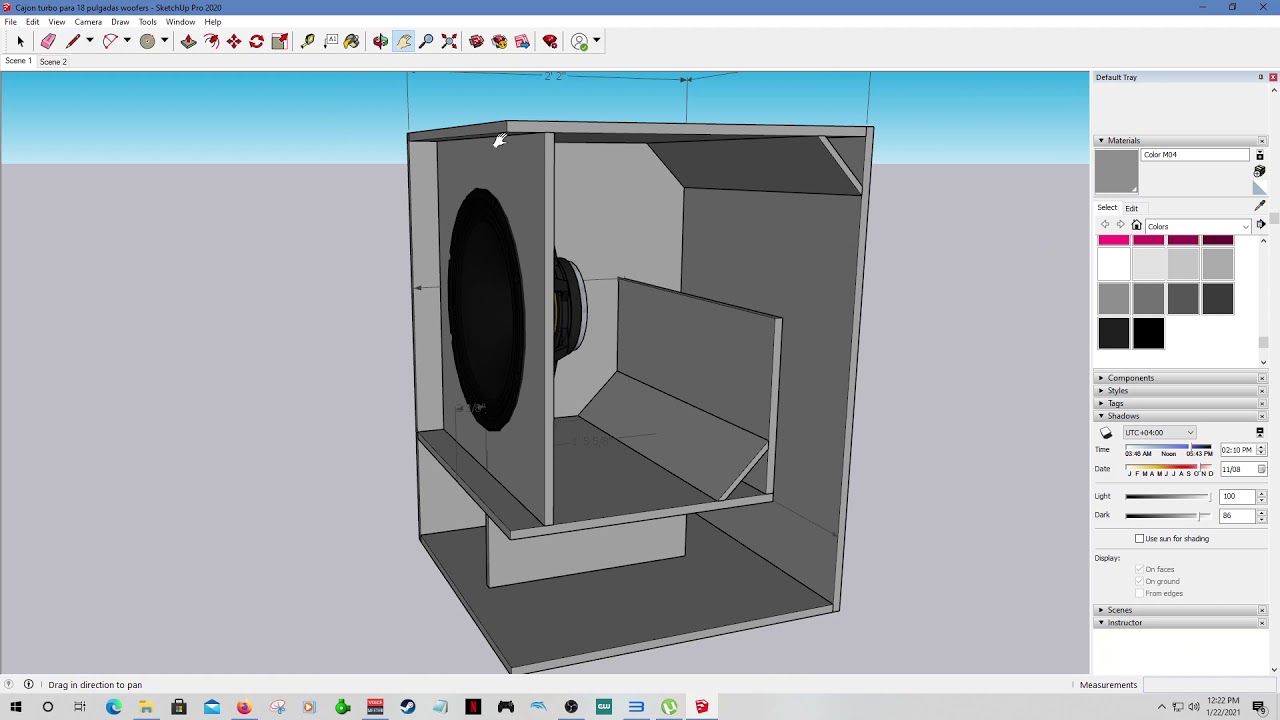Screen dimensions: 1280x720
Task: Activate the Paint Bucket tool
Action: pos(352,41)
